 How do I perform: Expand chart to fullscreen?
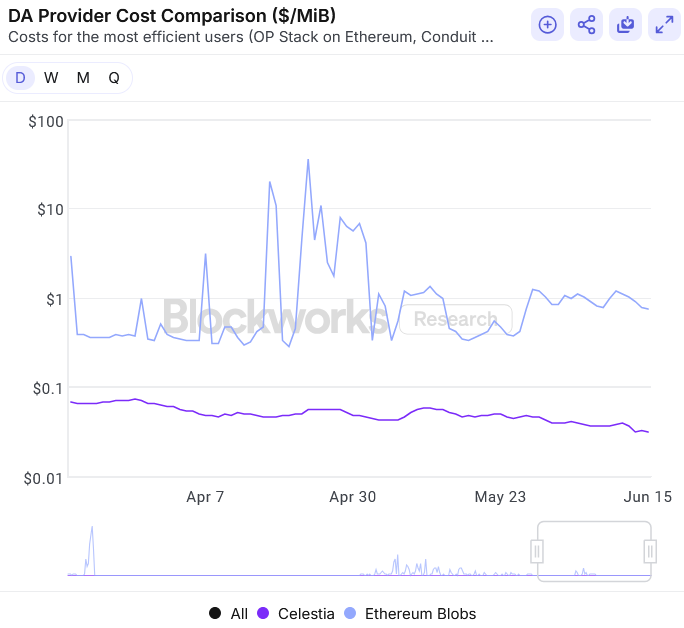(664, 25)
